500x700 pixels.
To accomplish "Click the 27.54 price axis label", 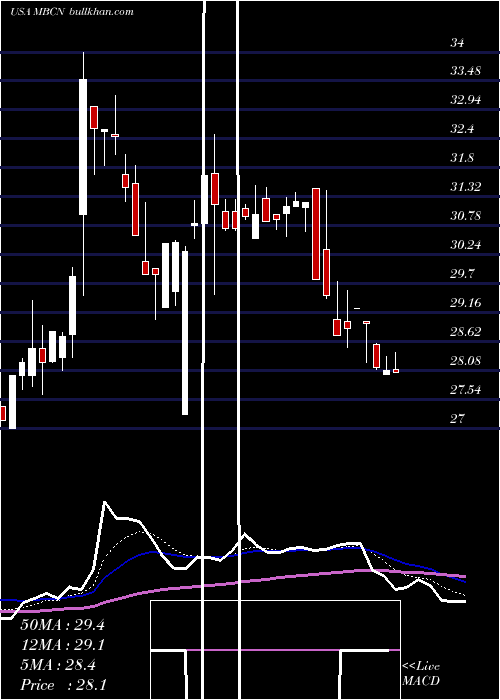I will 466,390.
